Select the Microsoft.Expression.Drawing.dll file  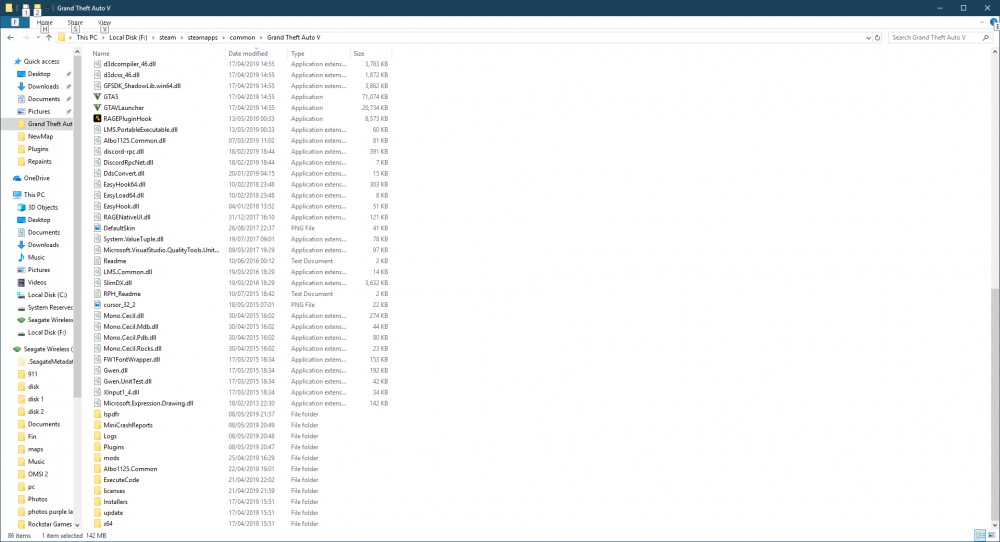click(148, 403)
